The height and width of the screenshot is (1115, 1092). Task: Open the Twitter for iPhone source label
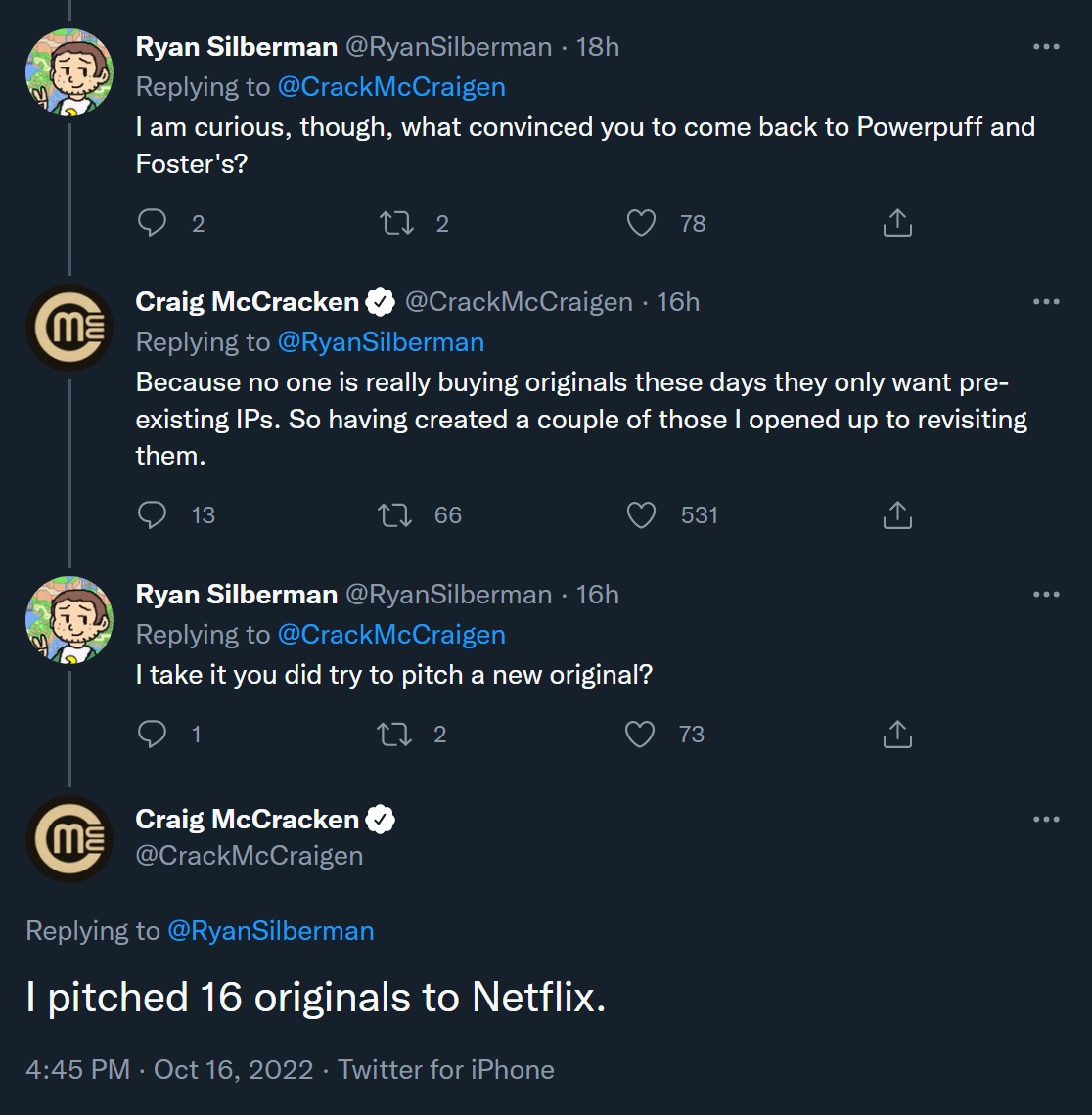(446, 1070)
